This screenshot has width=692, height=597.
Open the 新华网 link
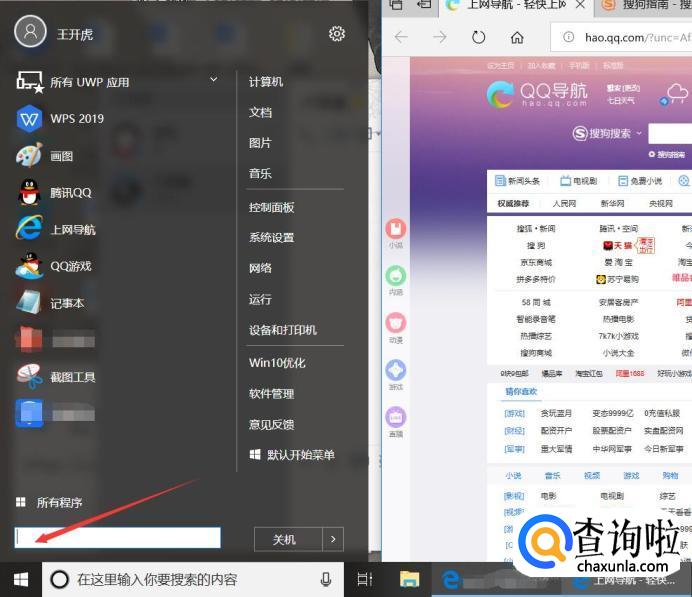click(x=613, y=203)
